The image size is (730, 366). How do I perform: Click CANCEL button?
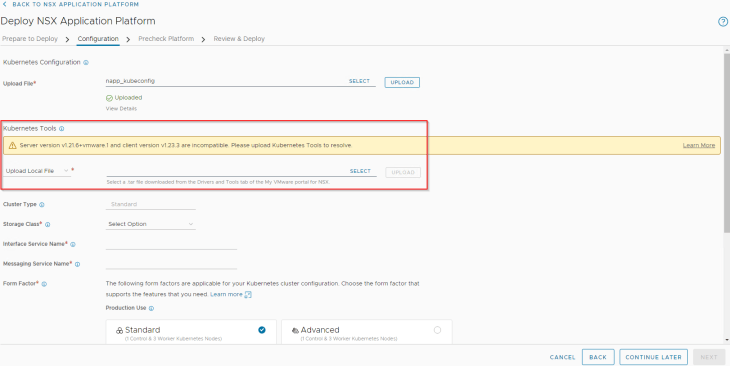point(562,357)
